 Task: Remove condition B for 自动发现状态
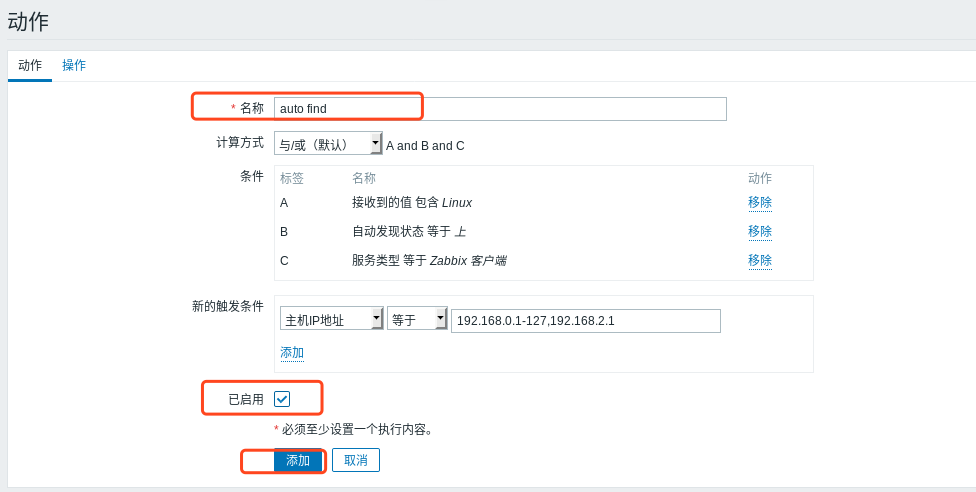[759, 231]
